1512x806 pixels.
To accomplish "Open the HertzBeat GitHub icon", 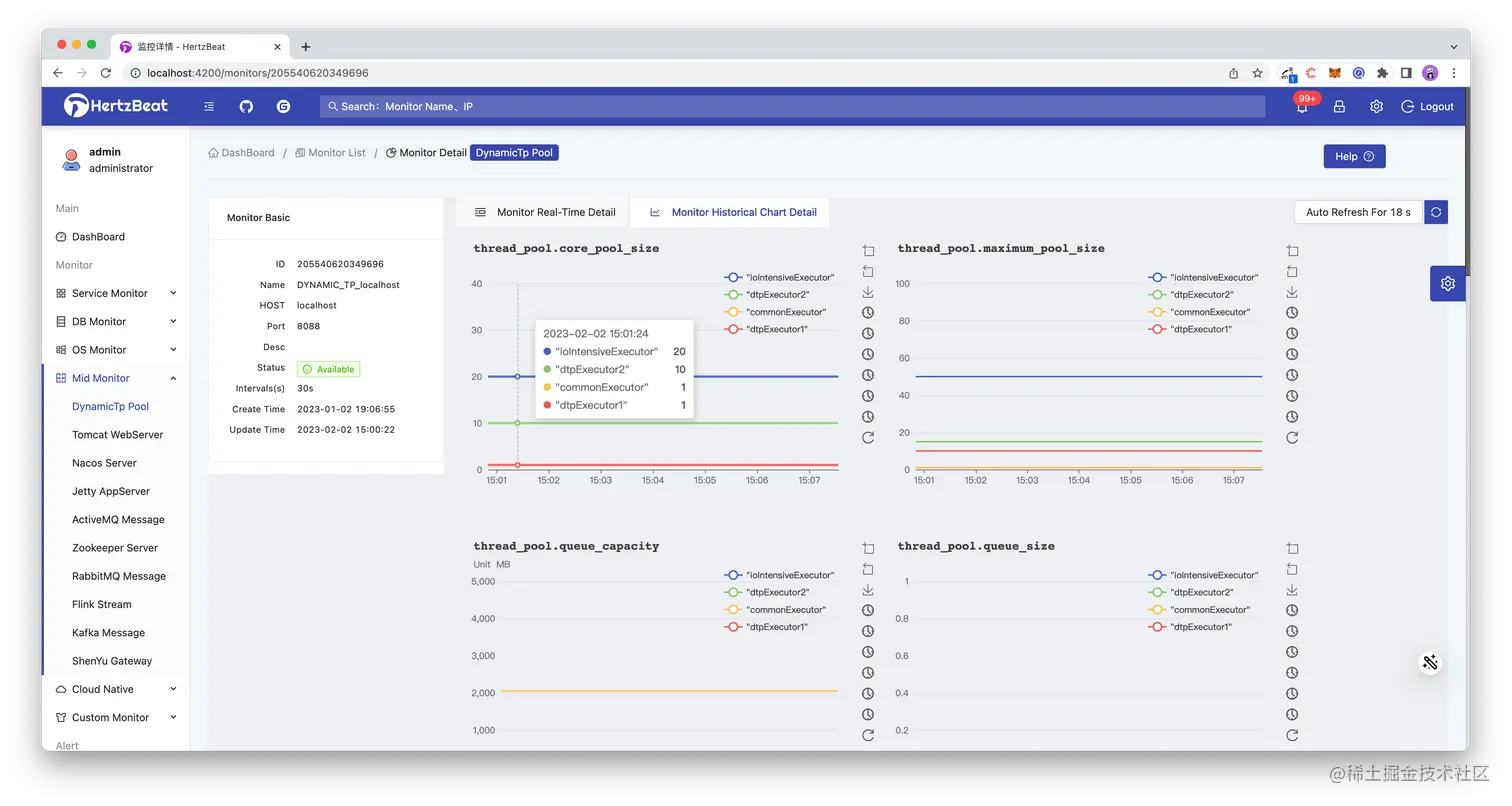I will coord(246,106).
